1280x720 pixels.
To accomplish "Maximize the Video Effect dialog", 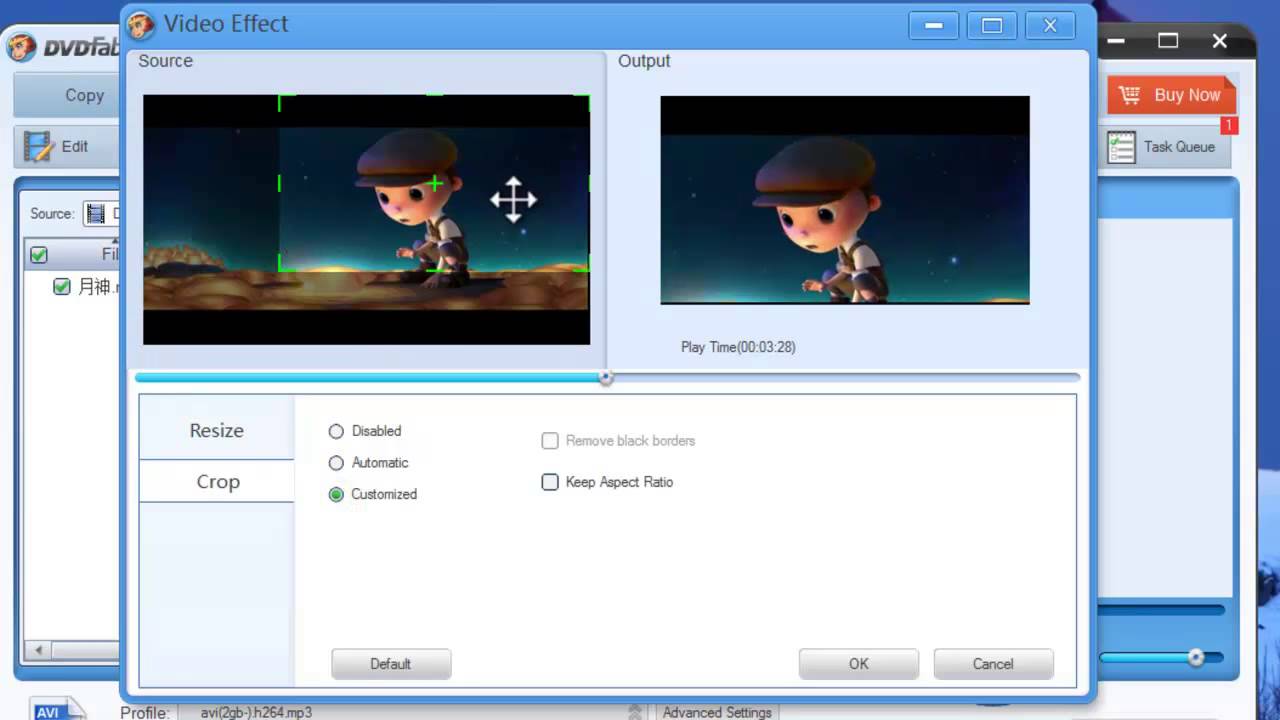I will point(992,26).
